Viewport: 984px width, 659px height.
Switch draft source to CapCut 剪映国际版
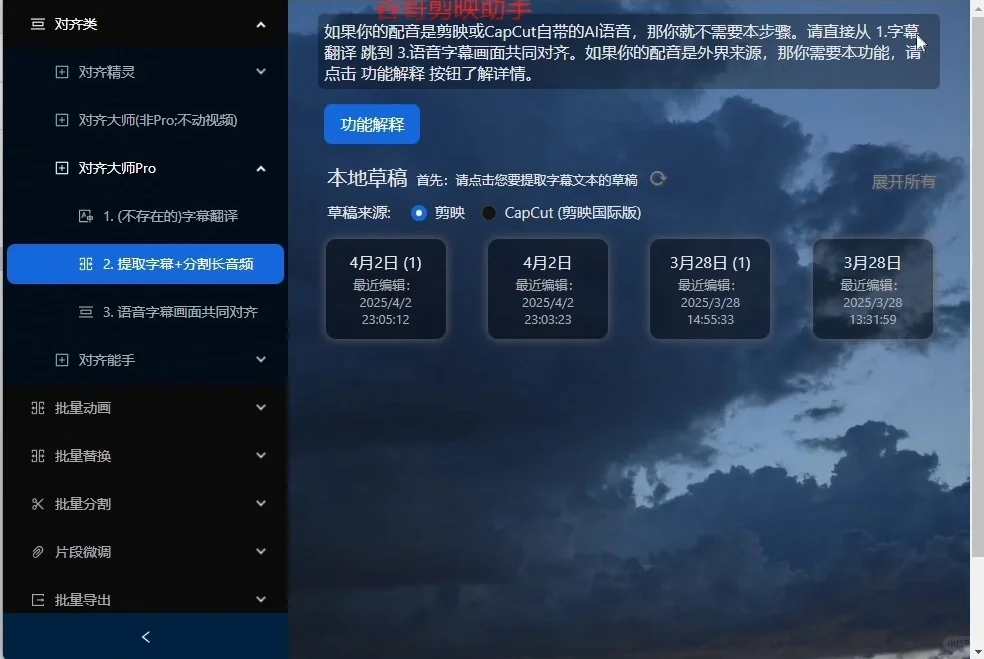(489, 212)
